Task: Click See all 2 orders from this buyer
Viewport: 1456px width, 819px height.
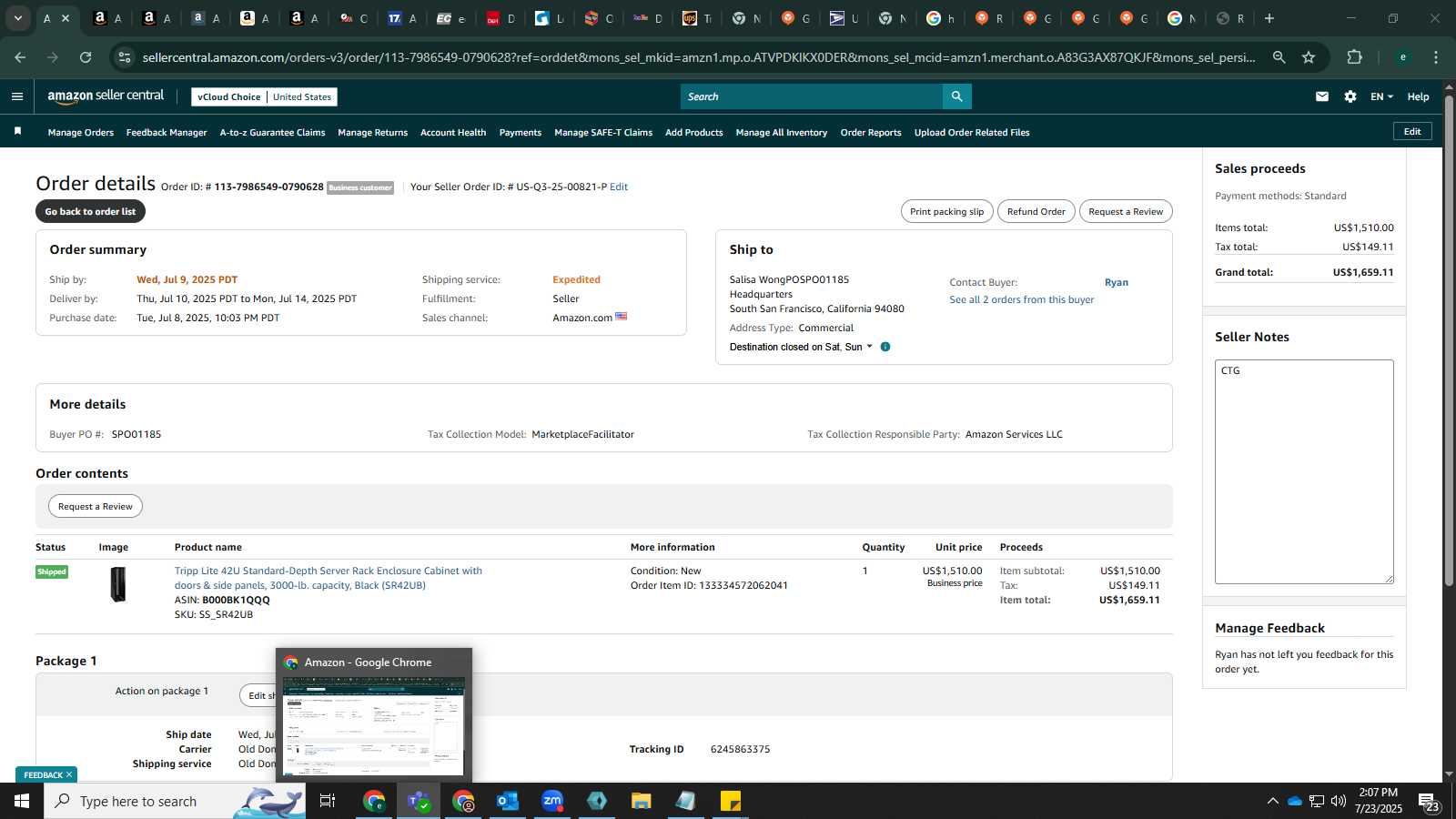Action: tap(1022, 299)
